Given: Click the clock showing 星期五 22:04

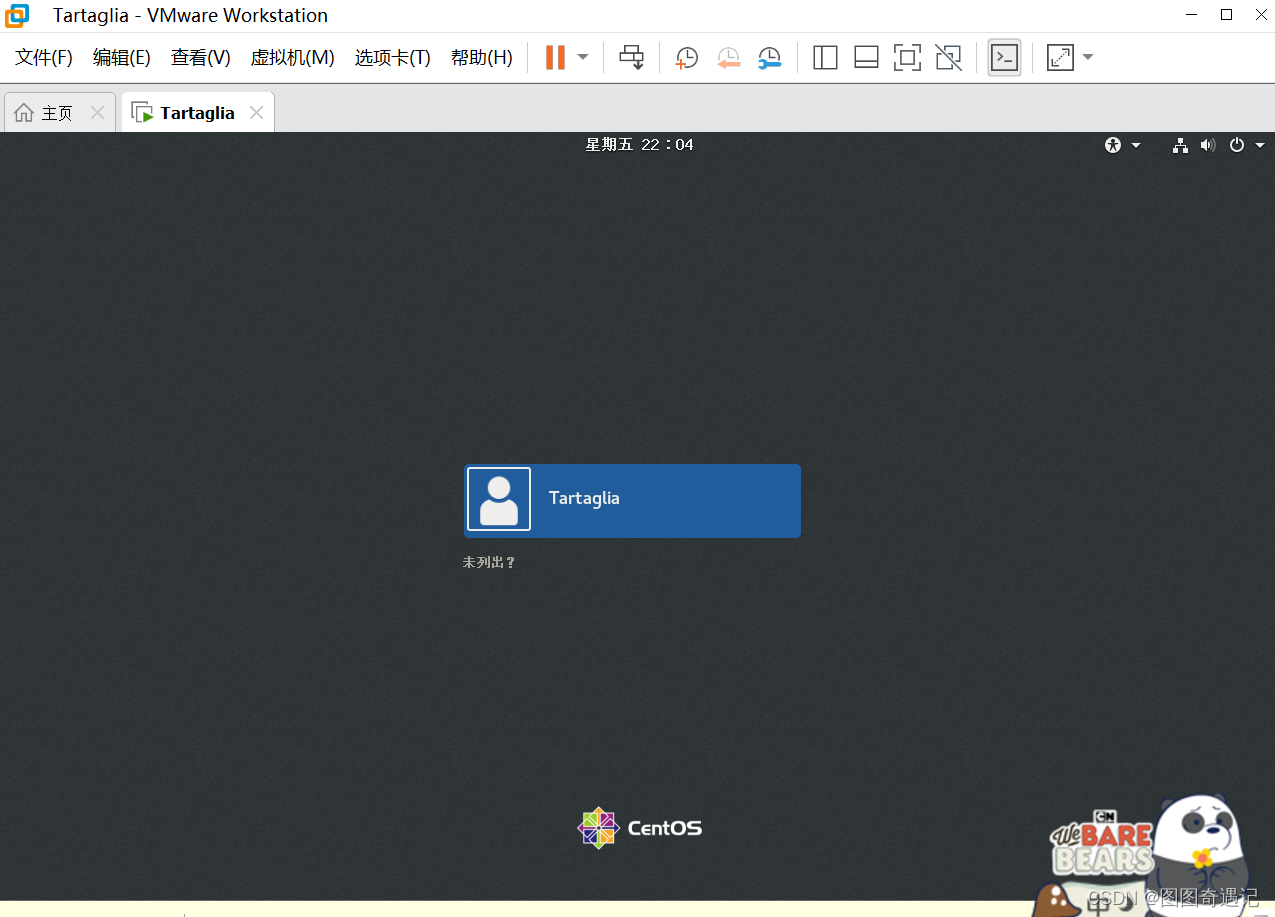Looking at the screenshot, I should coord(639,145).
